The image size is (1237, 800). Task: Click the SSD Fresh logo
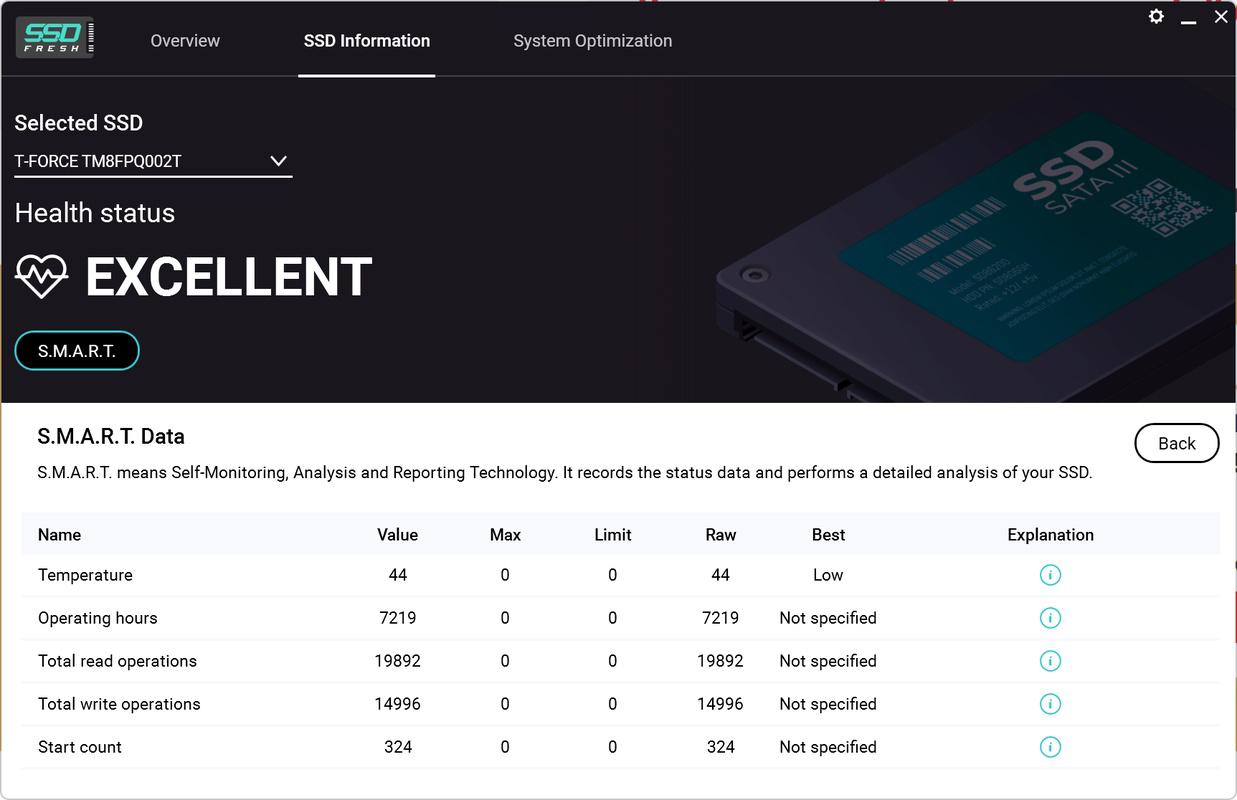point(56,38)
